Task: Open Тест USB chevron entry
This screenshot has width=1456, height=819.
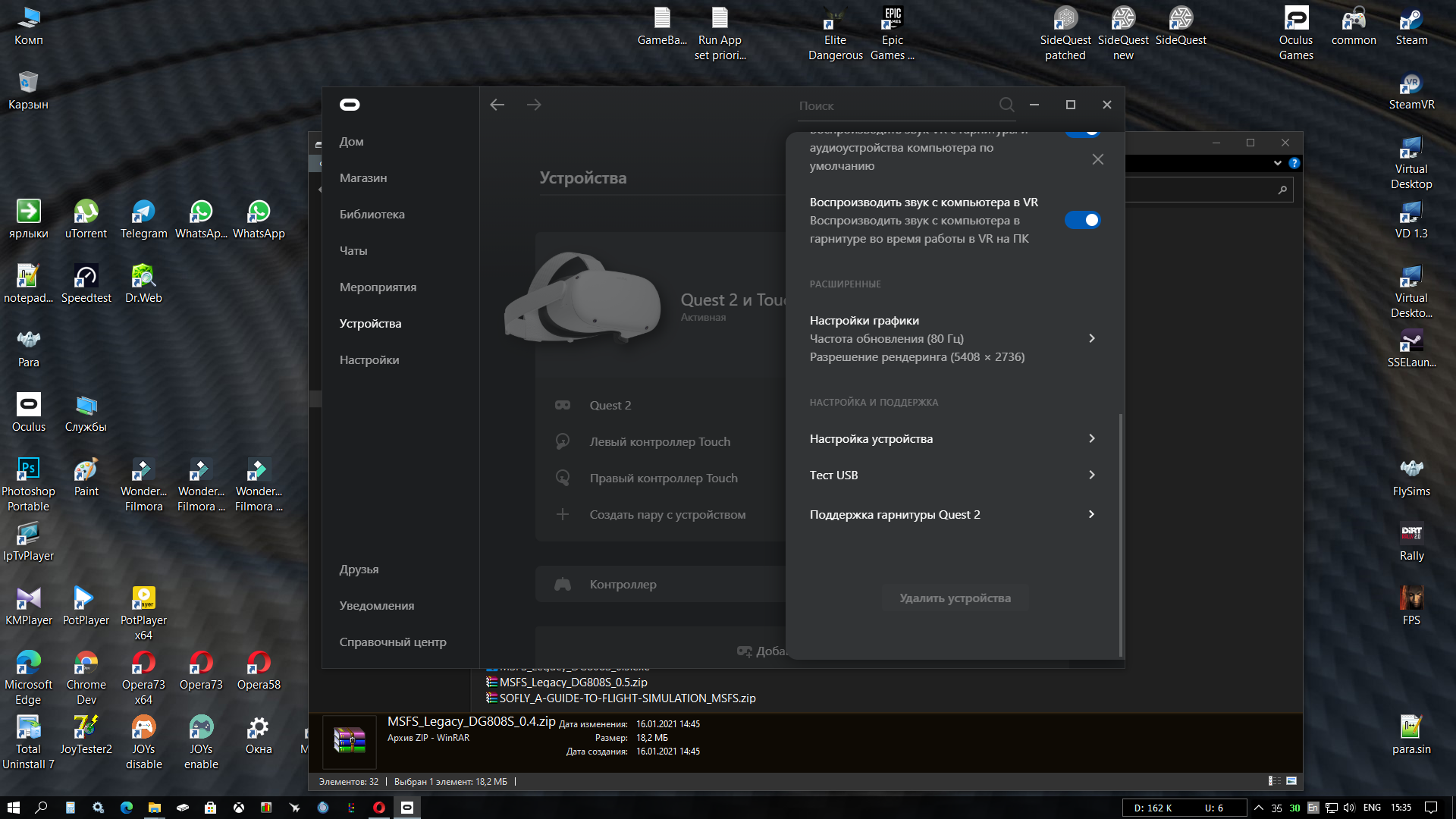Action: 1091,475
